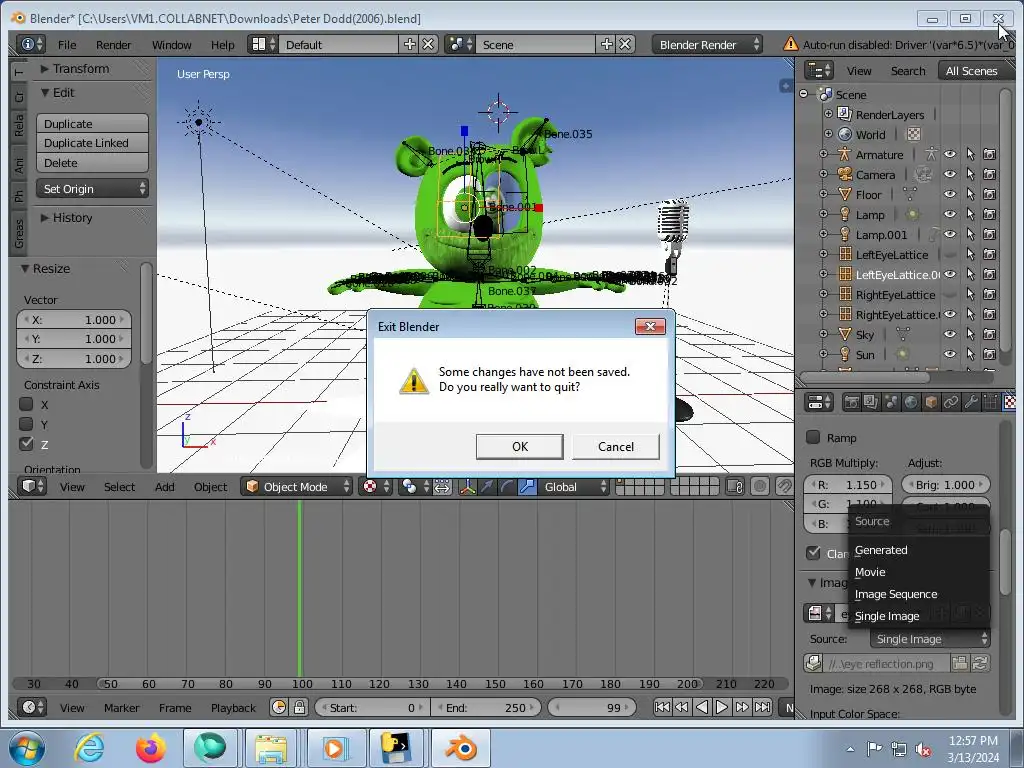
Task: Open the Render Layers properties tab
Action: click(x=871, y=402)
